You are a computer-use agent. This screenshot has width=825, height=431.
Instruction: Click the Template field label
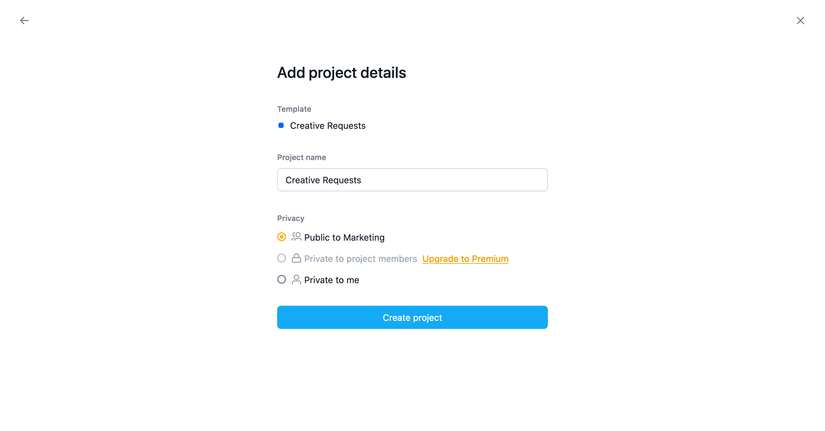click(294, 109)
